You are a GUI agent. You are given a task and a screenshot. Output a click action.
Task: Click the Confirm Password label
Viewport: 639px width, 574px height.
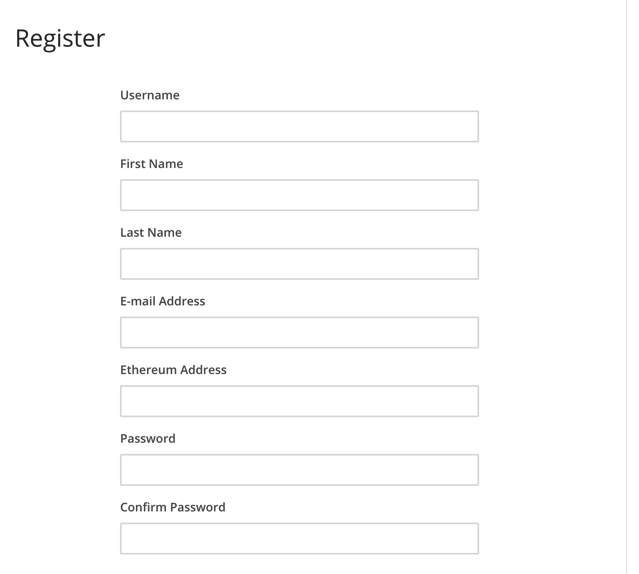pyautogui.click(x=173, y=507)
